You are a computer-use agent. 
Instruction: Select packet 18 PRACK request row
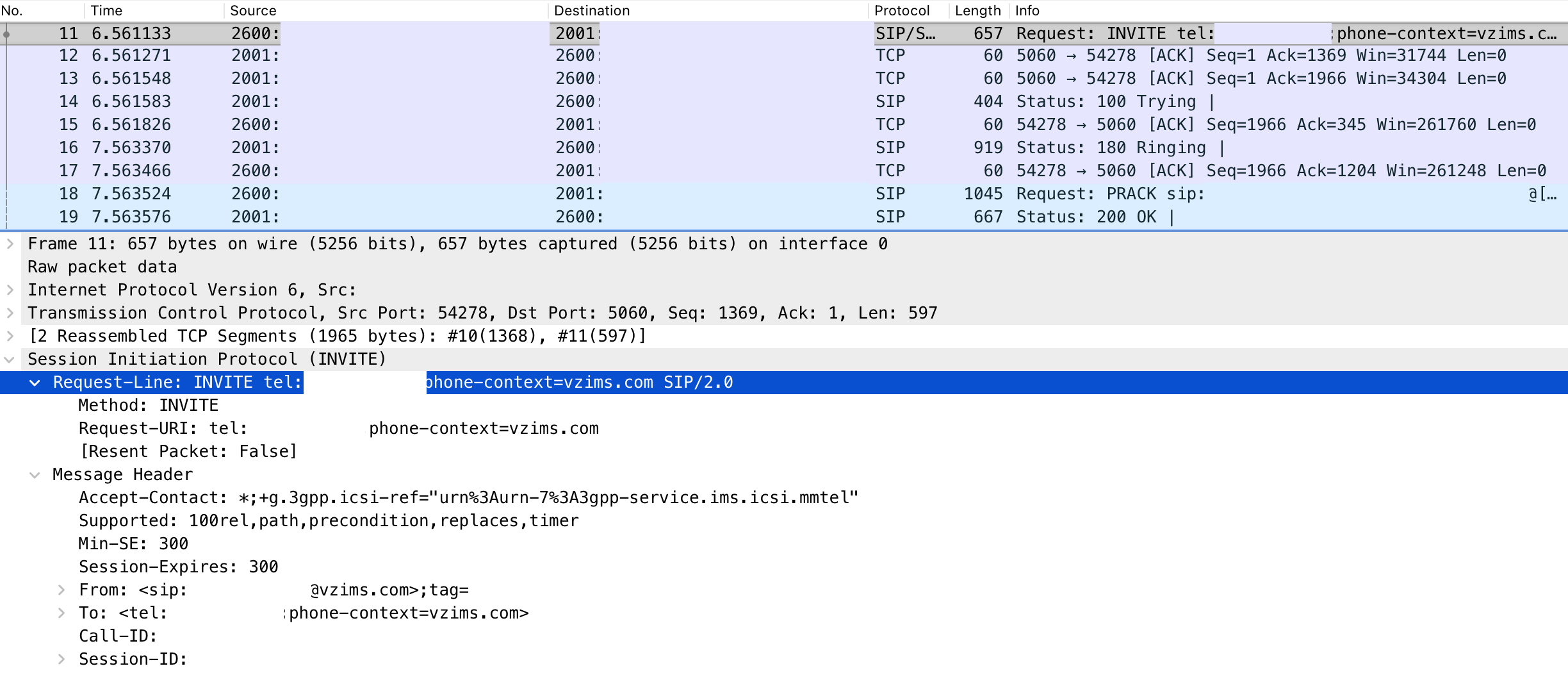[x=784, y=194]
